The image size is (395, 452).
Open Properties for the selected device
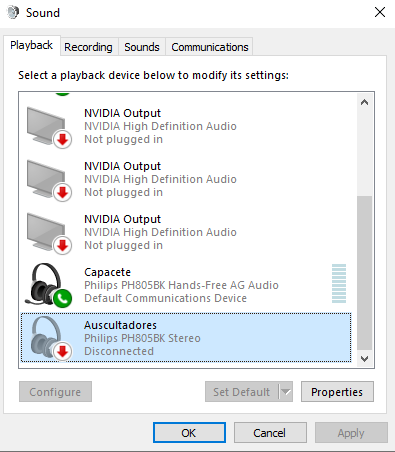(337, 392)
